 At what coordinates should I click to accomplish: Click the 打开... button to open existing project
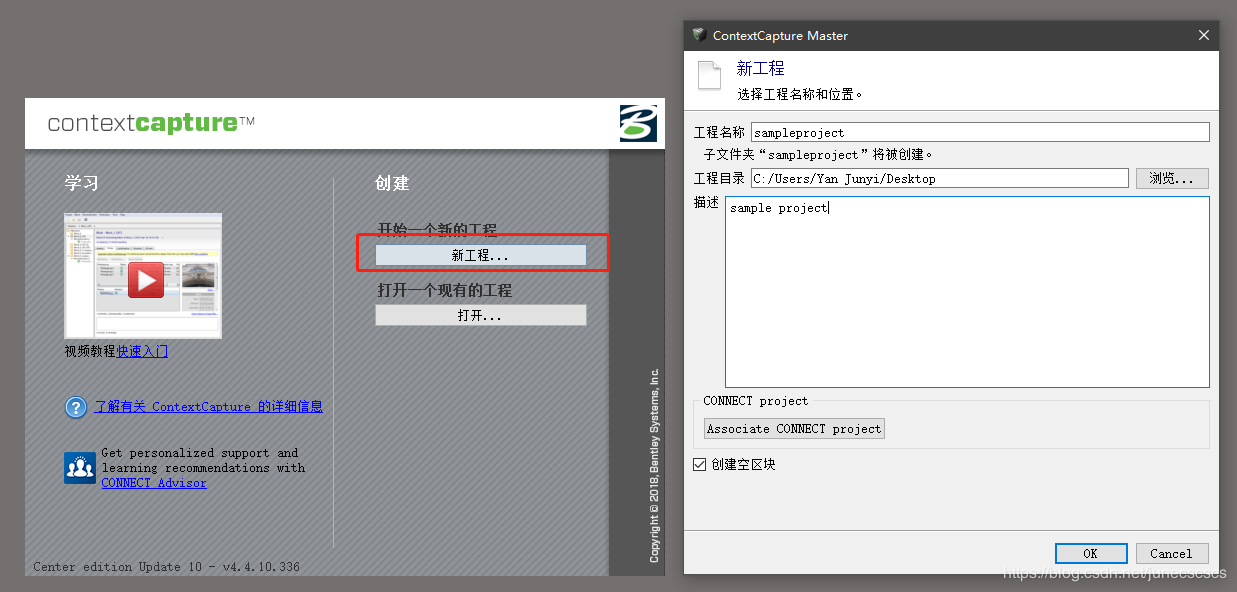click(x=480, y=314)
